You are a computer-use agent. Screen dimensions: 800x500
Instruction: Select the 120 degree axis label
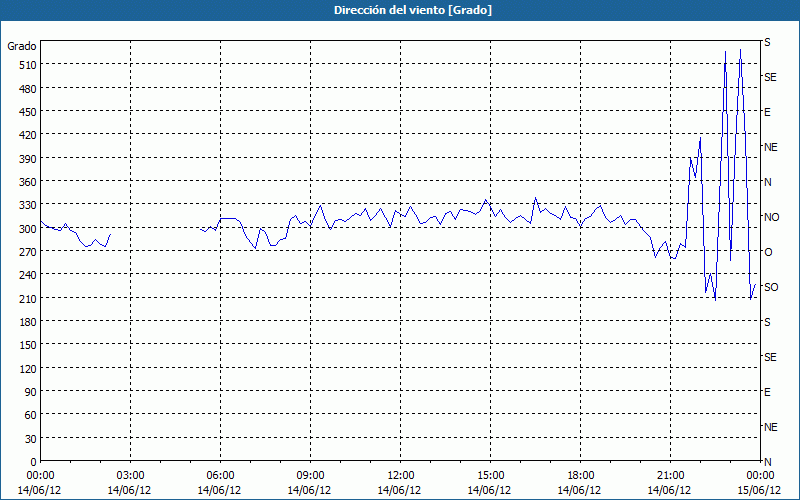point(28,369)
